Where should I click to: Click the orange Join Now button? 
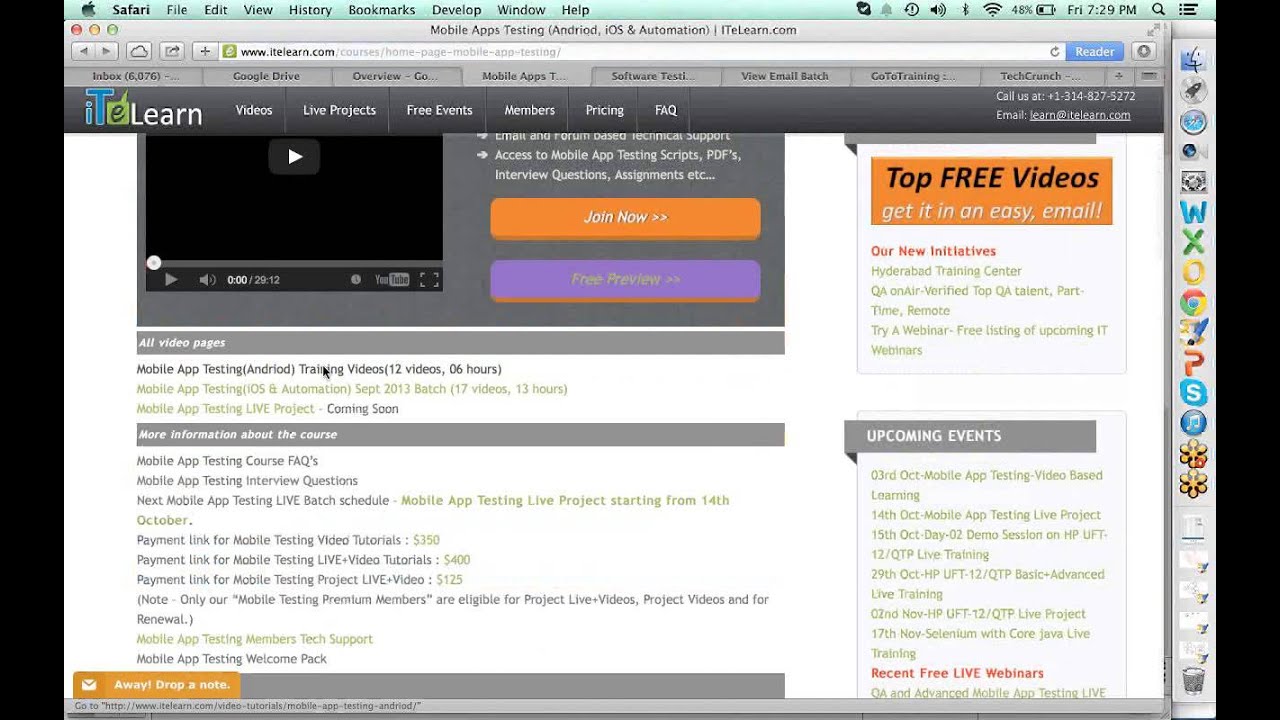click(x=625, y=218)
